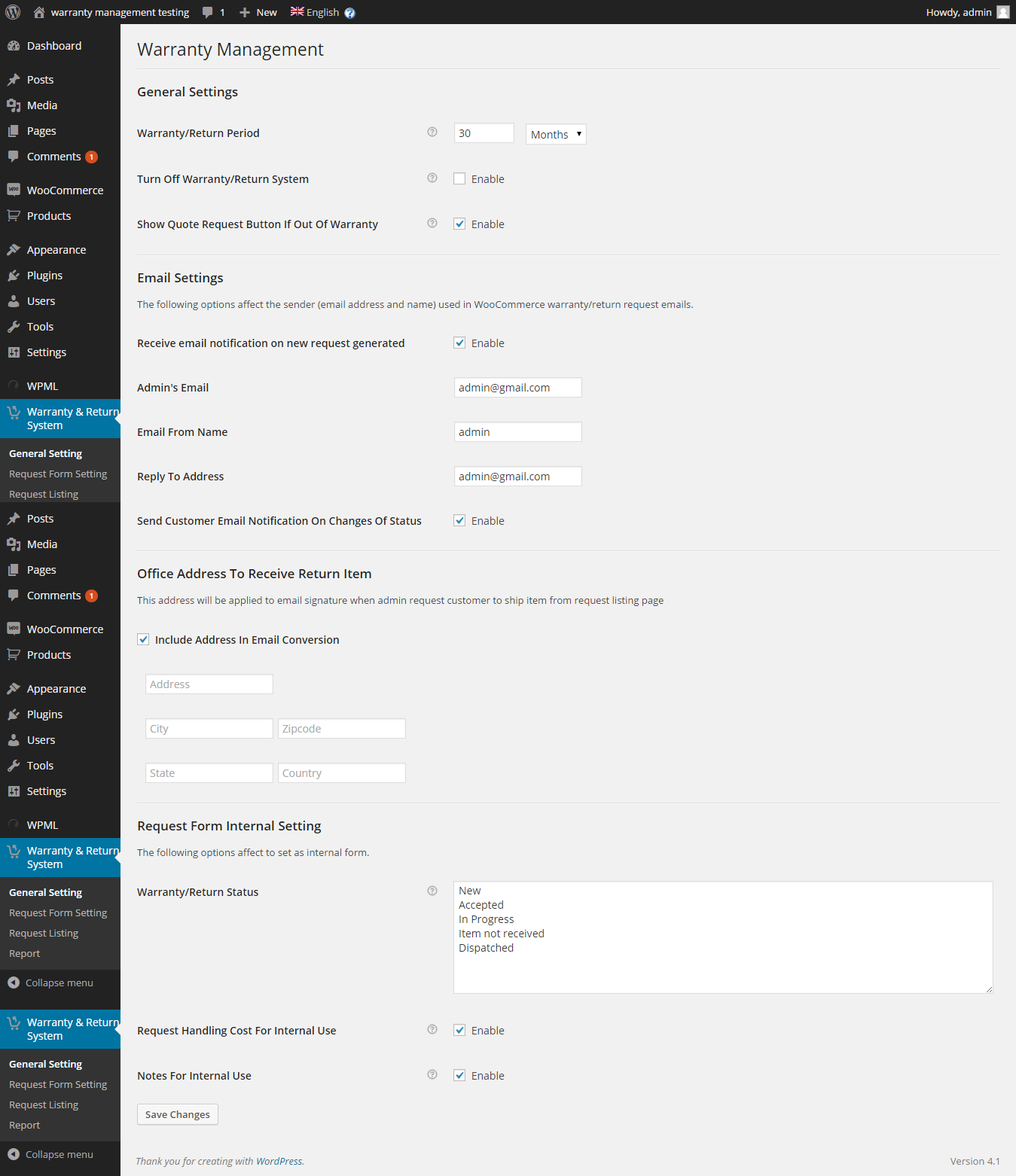Click the Plugins plug icon in the topmost sidebar group

[14, 276]
